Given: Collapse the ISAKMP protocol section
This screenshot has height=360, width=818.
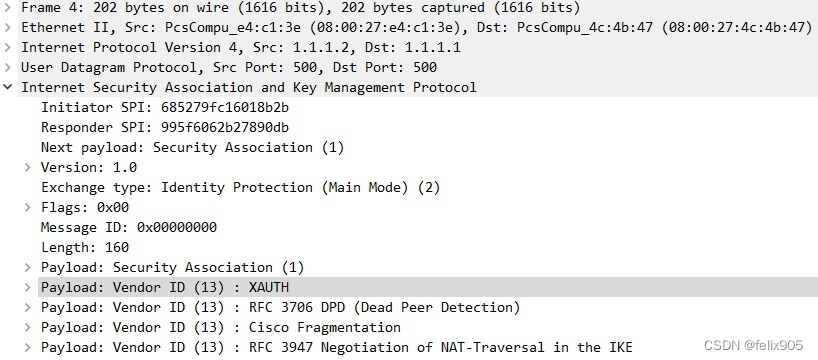Looking at the screenshot, I should 7,87.
